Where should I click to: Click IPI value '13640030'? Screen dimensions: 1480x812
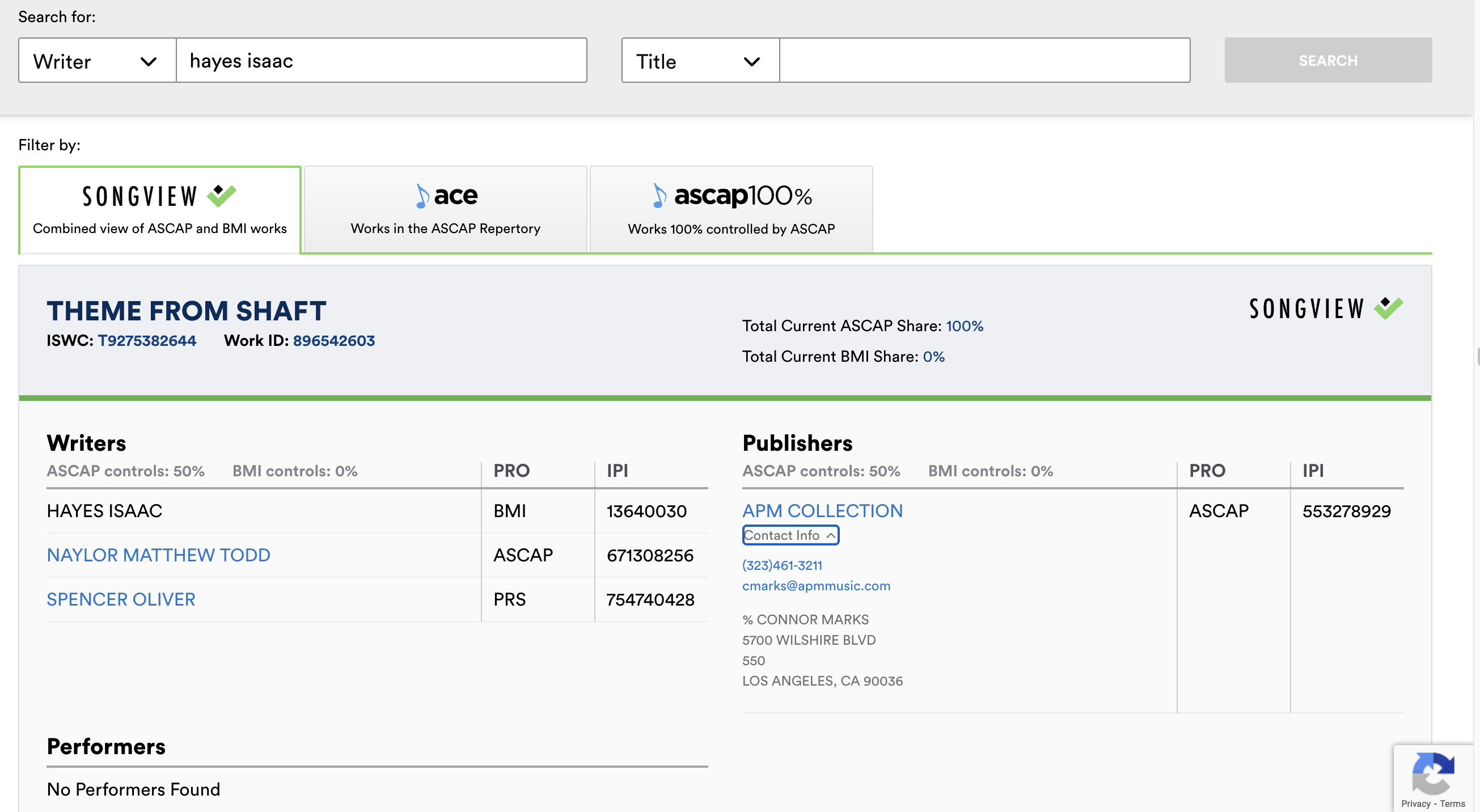pos(646,511)
